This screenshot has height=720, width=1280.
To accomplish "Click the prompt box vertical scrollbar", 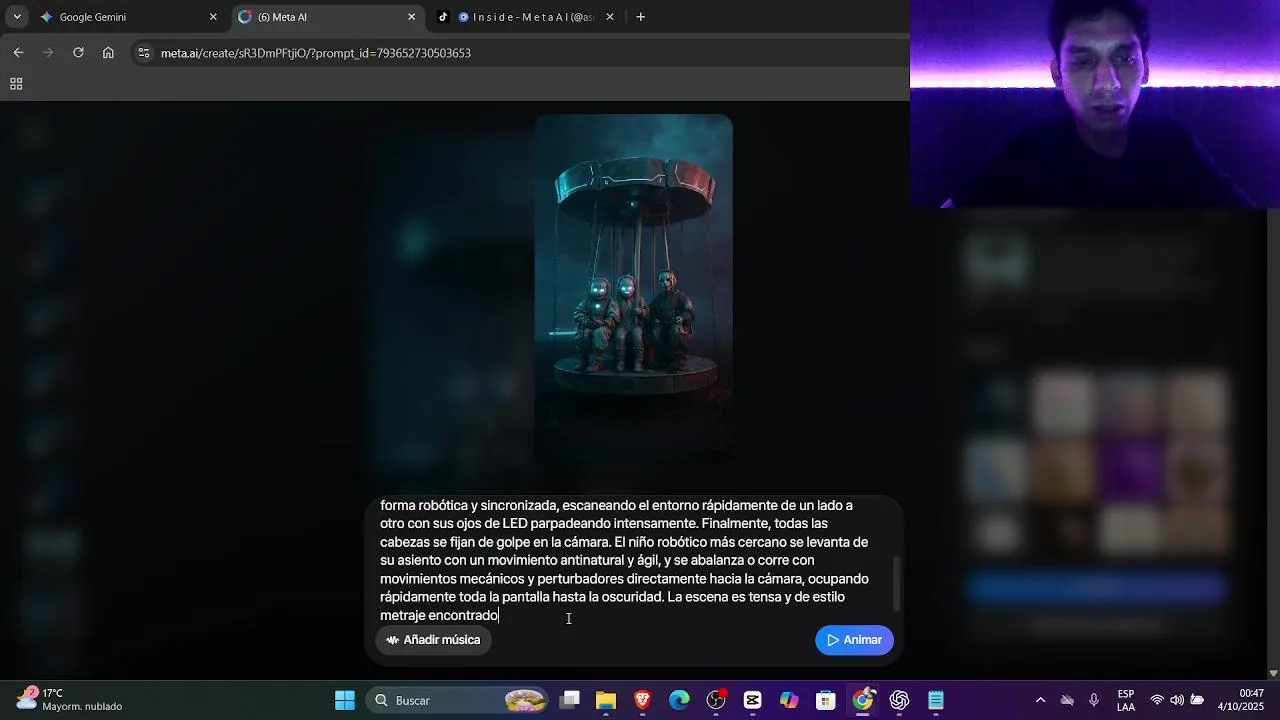I will point(897,583).
